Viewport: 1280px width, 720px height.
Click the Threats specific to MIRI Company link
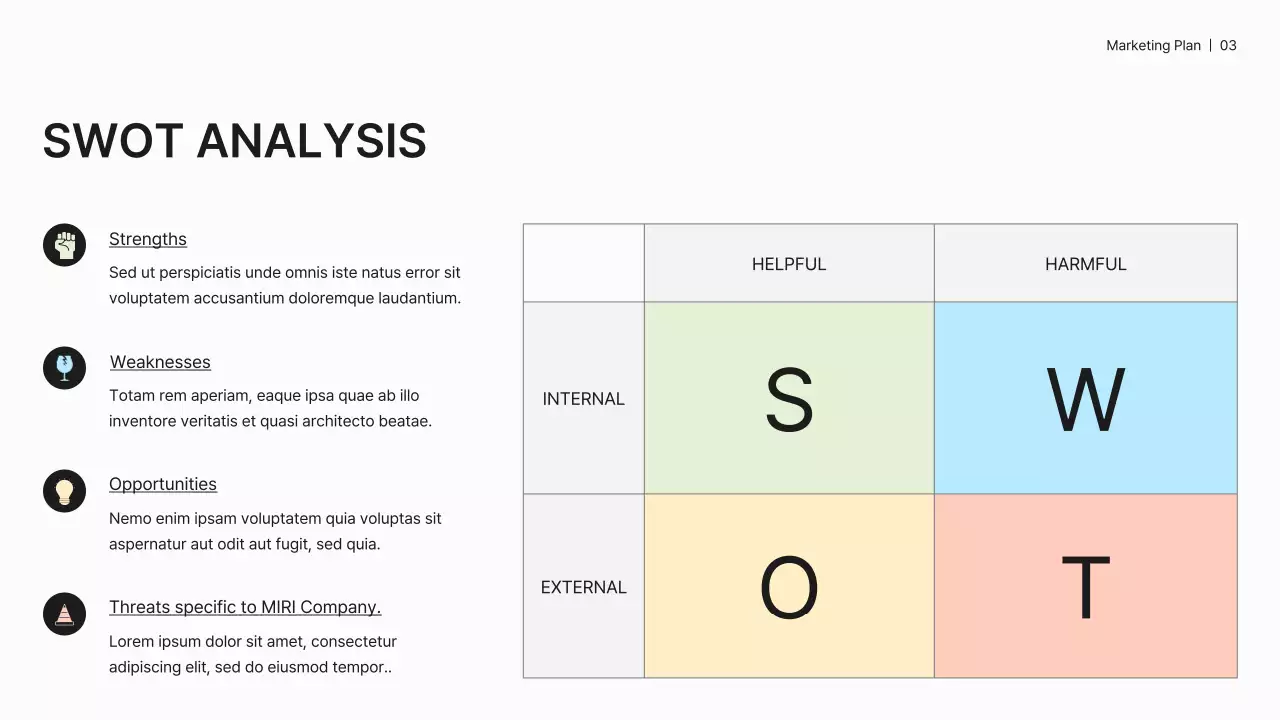point(245,607)
